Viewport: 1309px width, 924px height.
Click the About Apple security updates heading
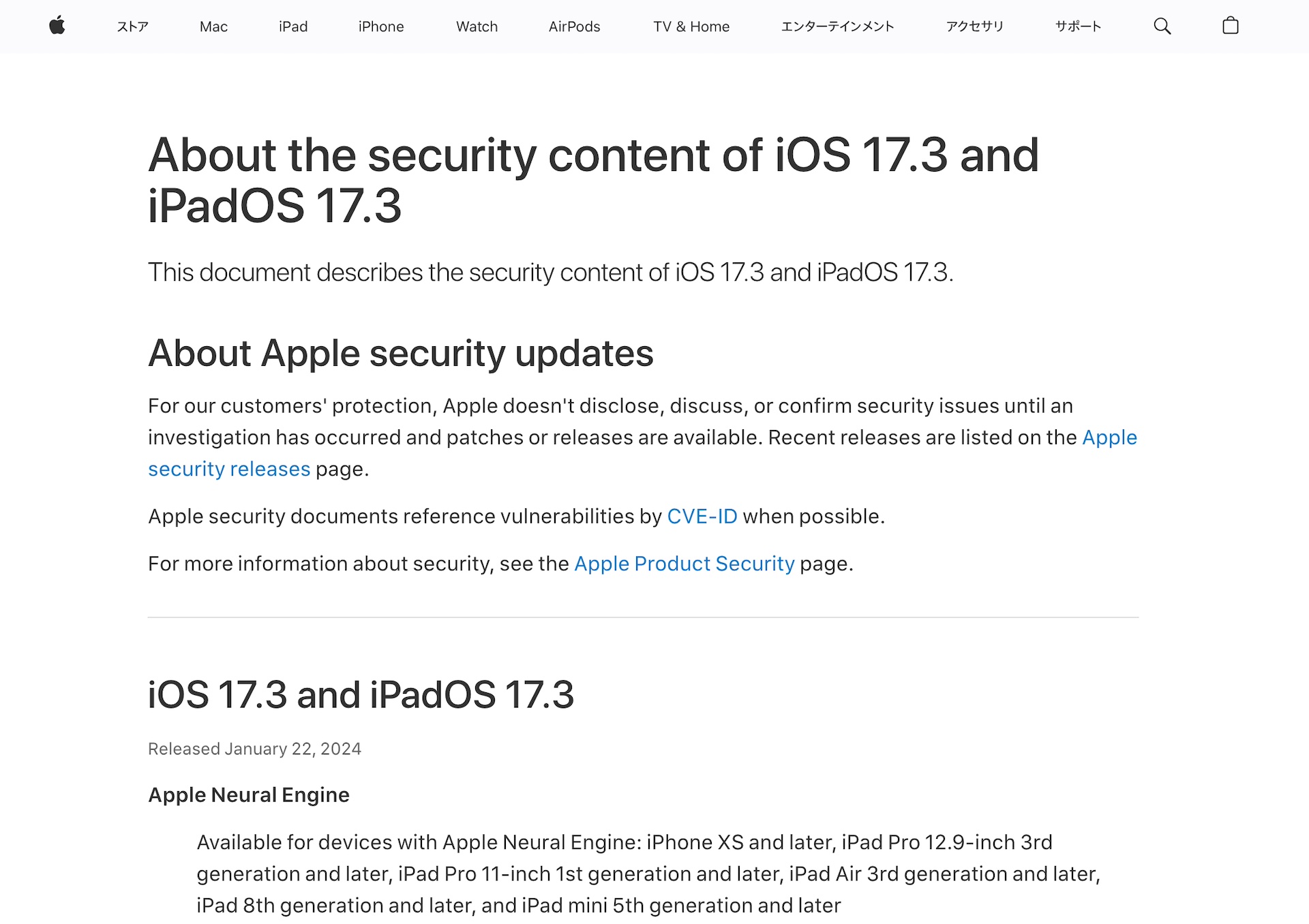tap(401, 354)
